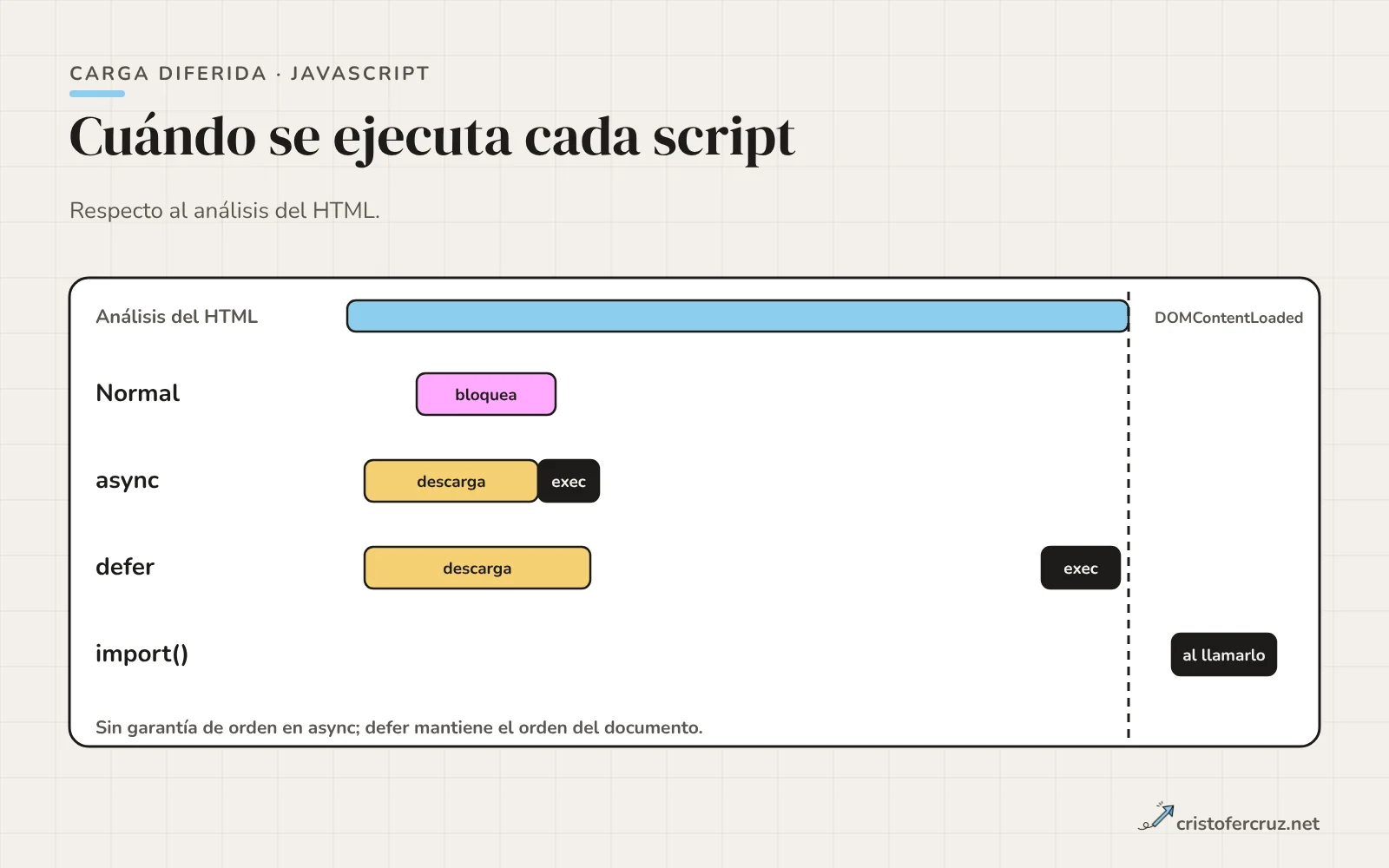This screenshot has width=1389, height=868.
Task: Click the 'defer' row label
Action: pyautogui.click(x=125, y=567)
